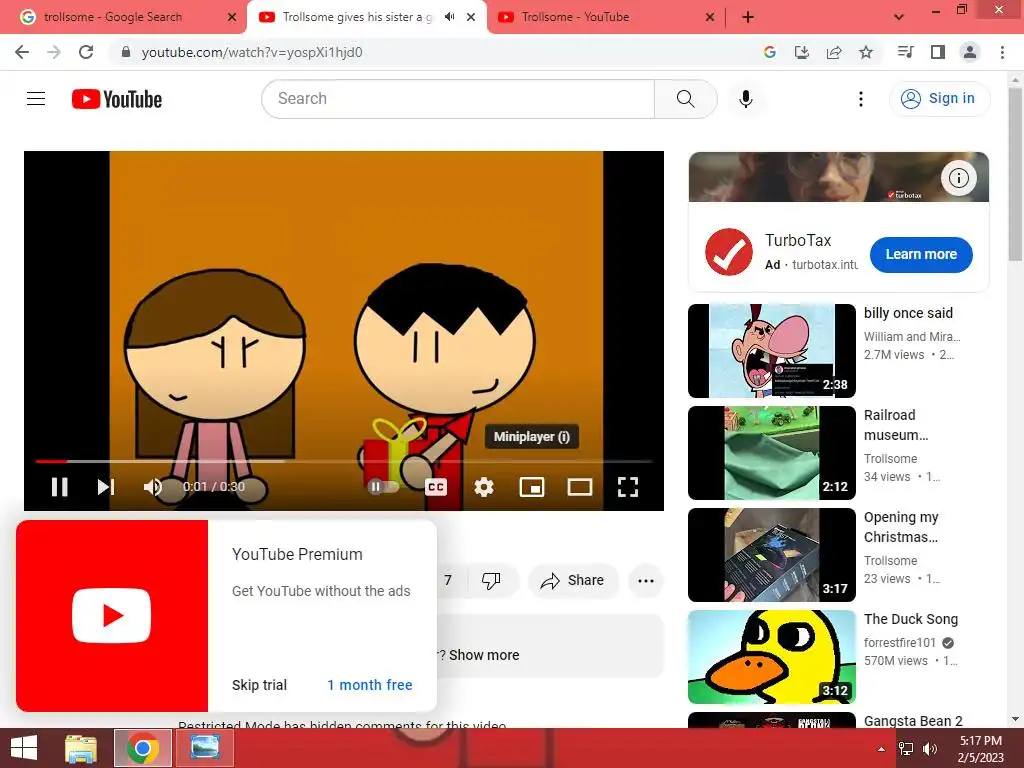Install app via address bar download icon
1024x768 pixels.
tap(801, 52)
